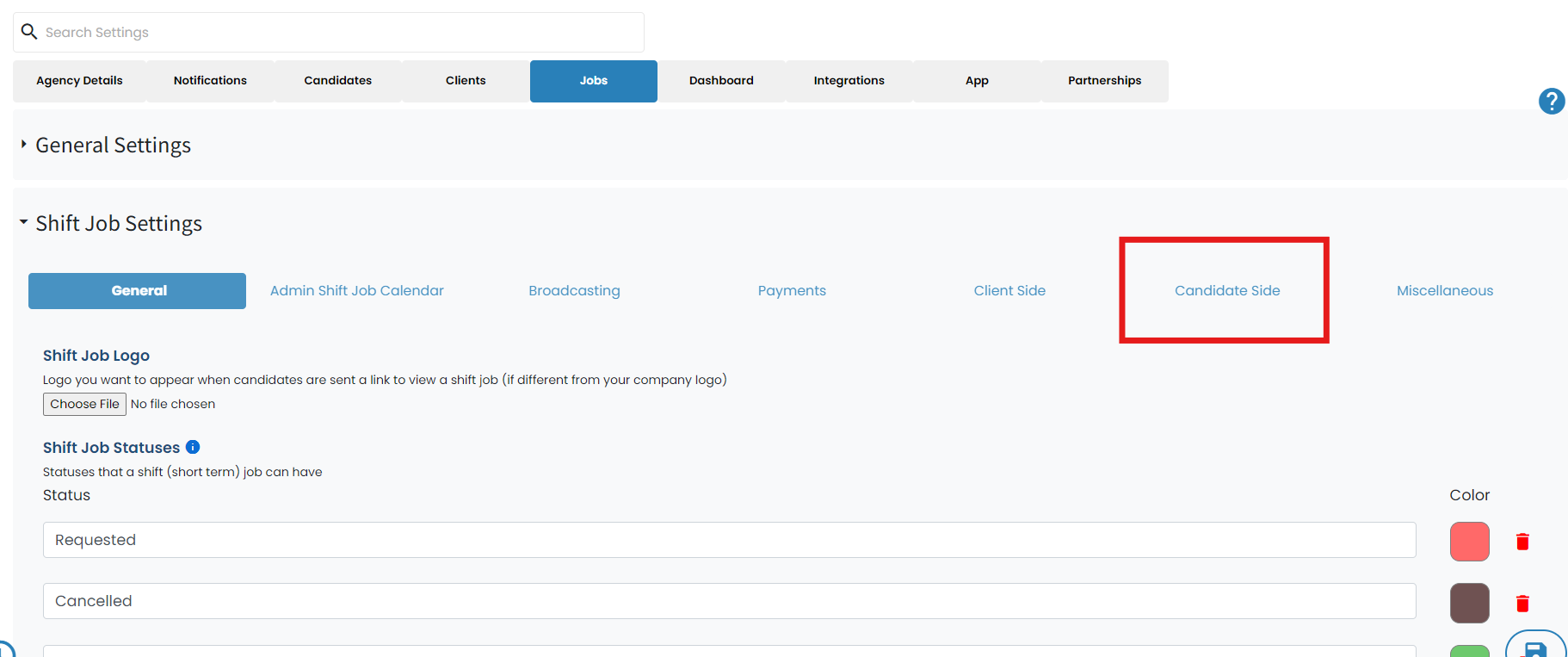The image size is (1568, 657).
Task: Delete the Requested status with trash icon
Action: (1522, 542)
